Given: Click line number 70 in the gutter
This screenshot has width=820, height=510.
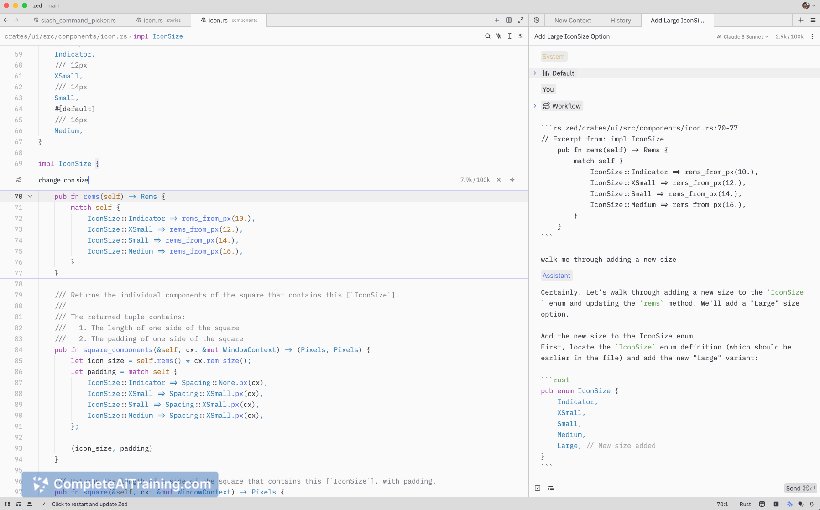Looking at the screenshot, I should pyautogui.click(x=18, y=197).
